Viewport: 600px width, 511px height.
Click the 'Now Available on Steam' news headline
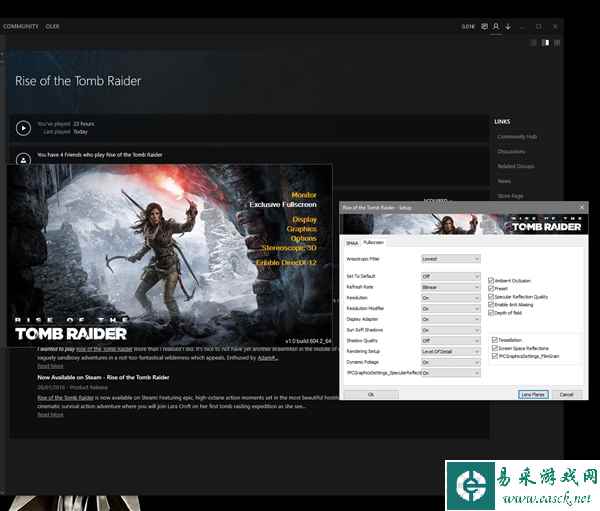pos(103,377)
